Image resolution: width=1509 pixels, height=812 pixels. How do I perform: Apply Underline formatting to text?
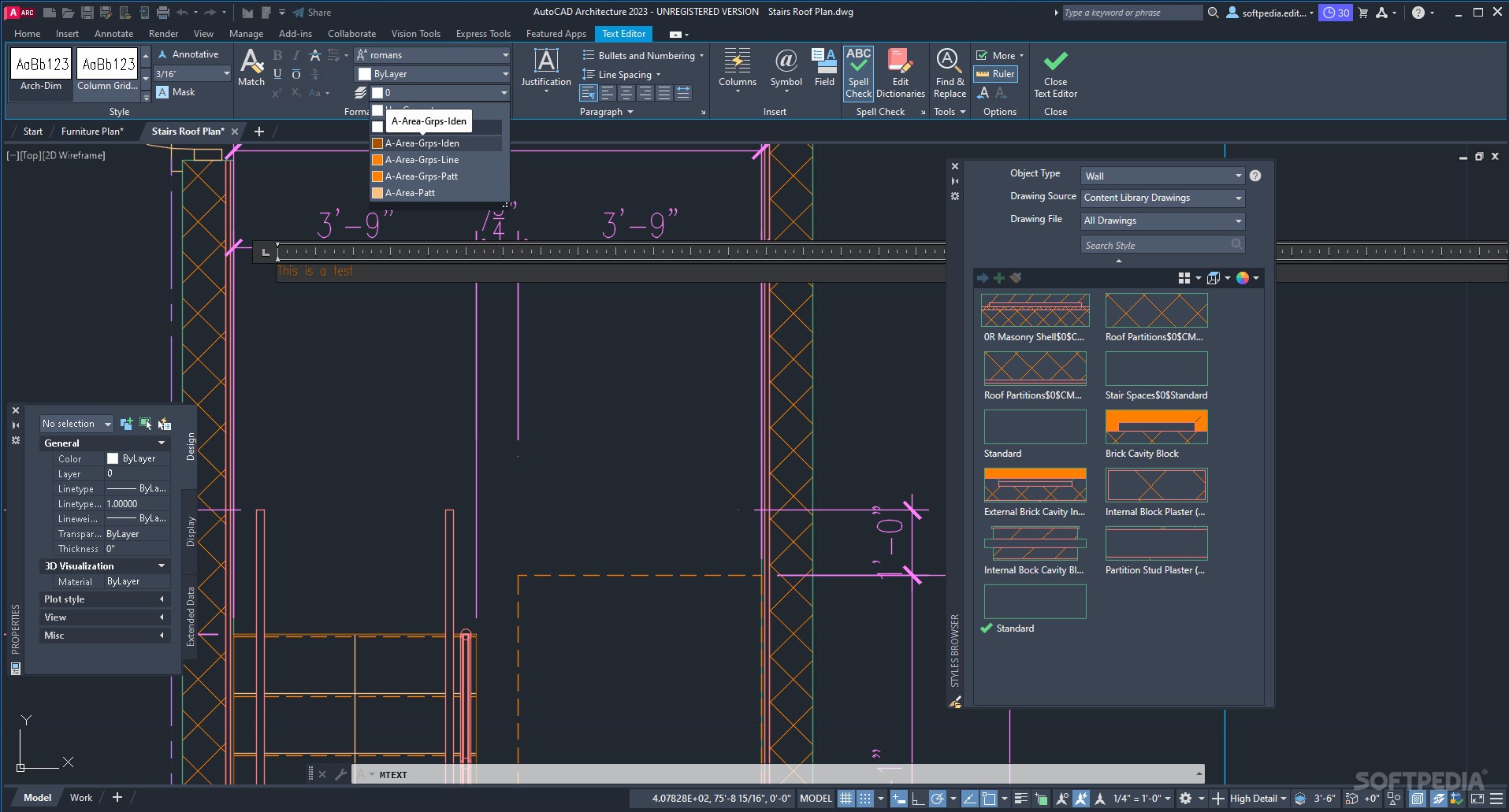(x=277, y=74)
